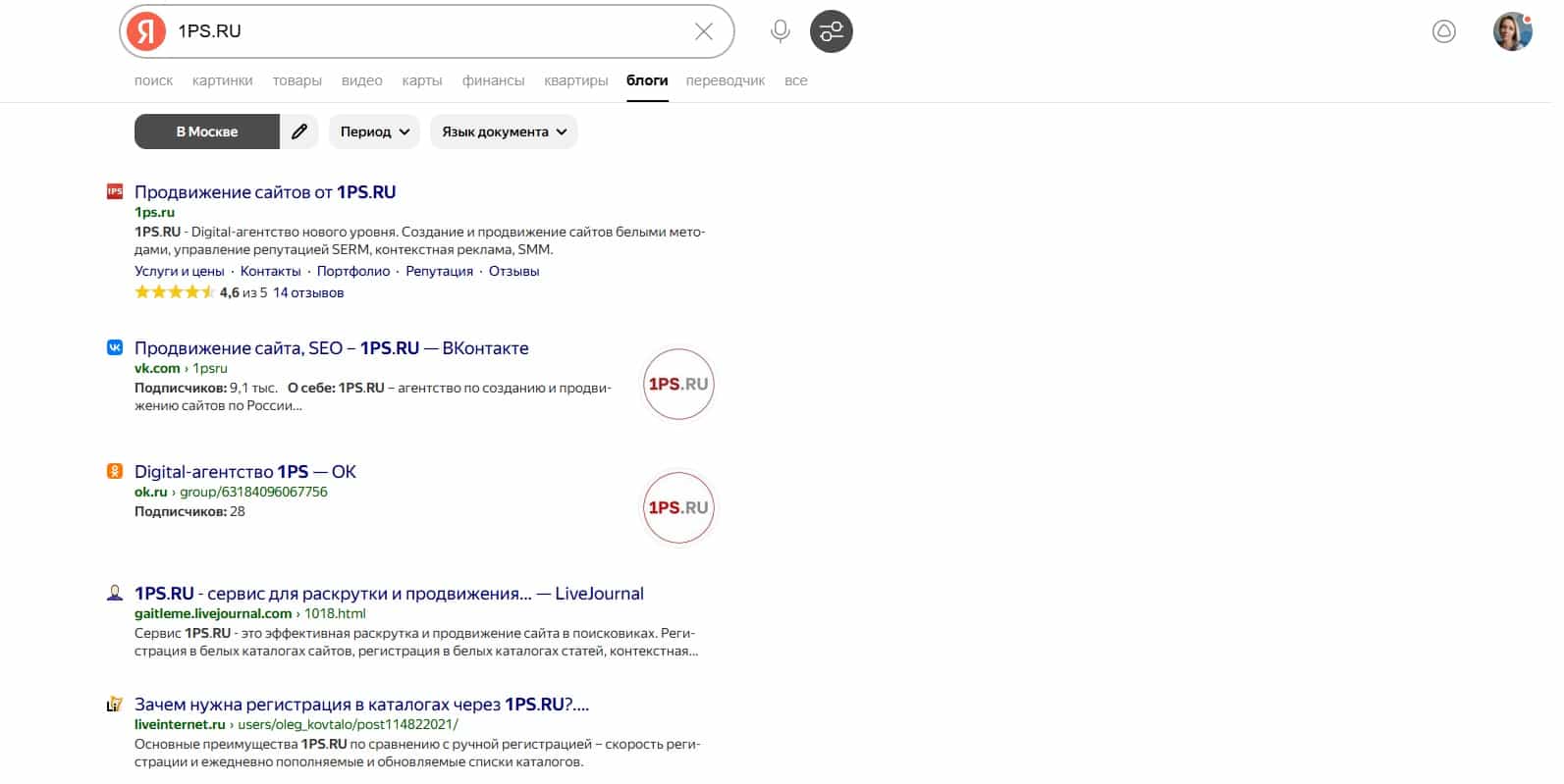Expand the 'Язык документа' dropdown

pyautogui.click(x=504, y=131)
